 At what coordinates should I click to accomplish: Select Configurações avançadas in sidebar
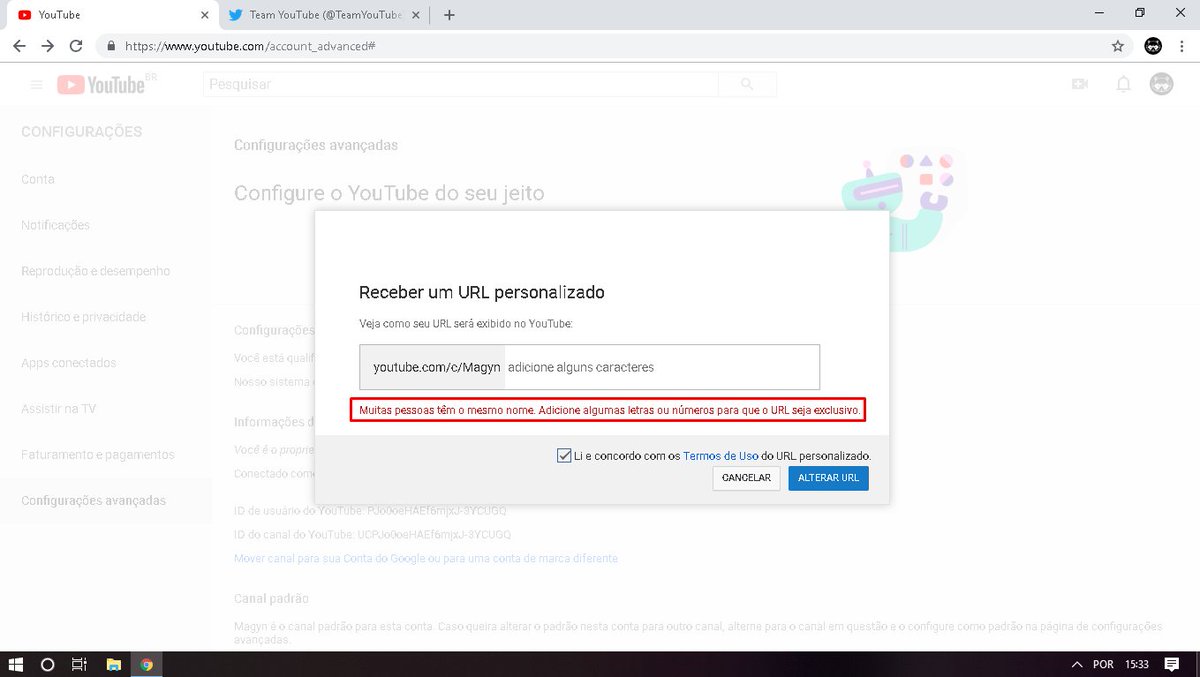[94, 501]
